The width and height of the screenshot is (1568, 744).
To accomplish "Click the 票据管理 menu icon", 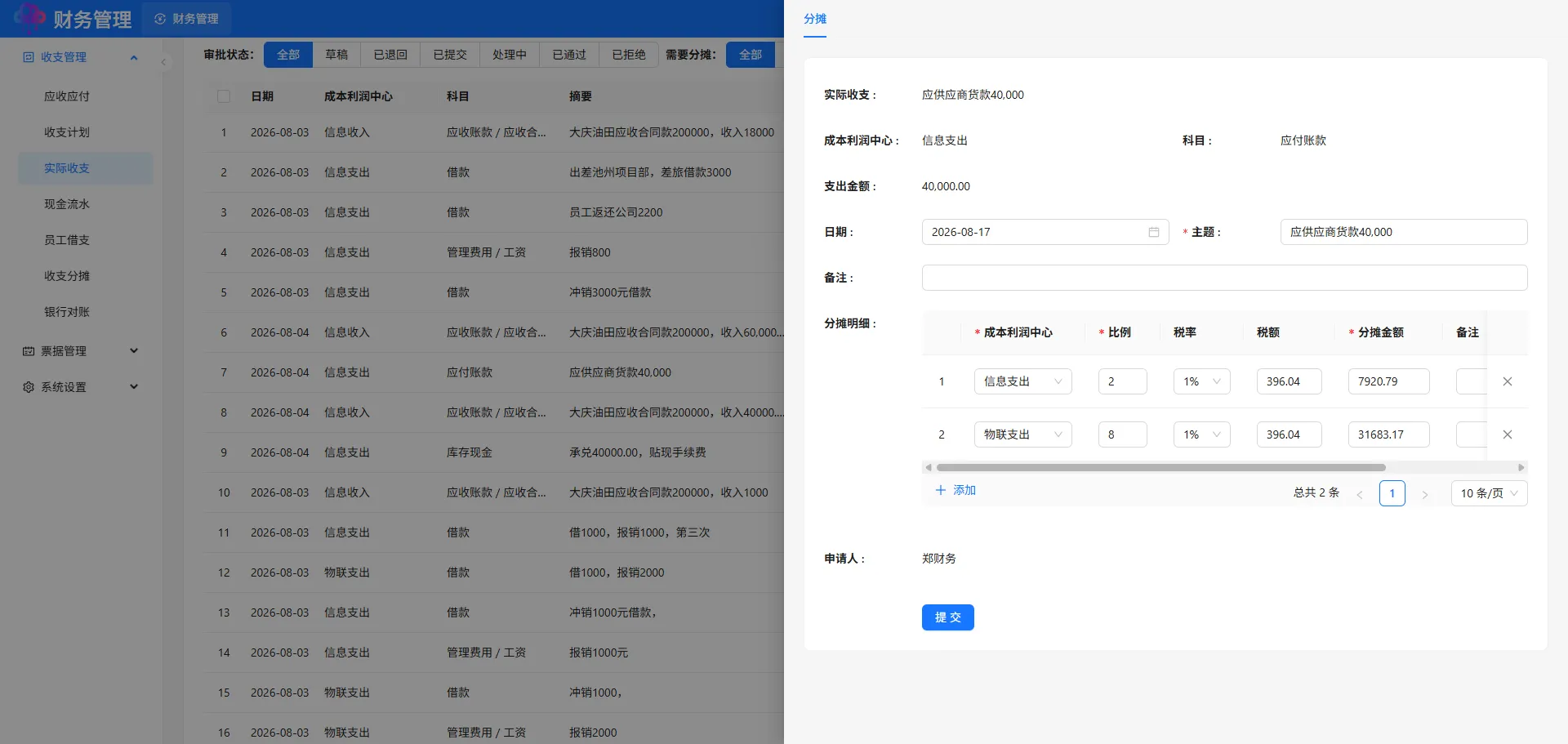I will click(29, 351).
